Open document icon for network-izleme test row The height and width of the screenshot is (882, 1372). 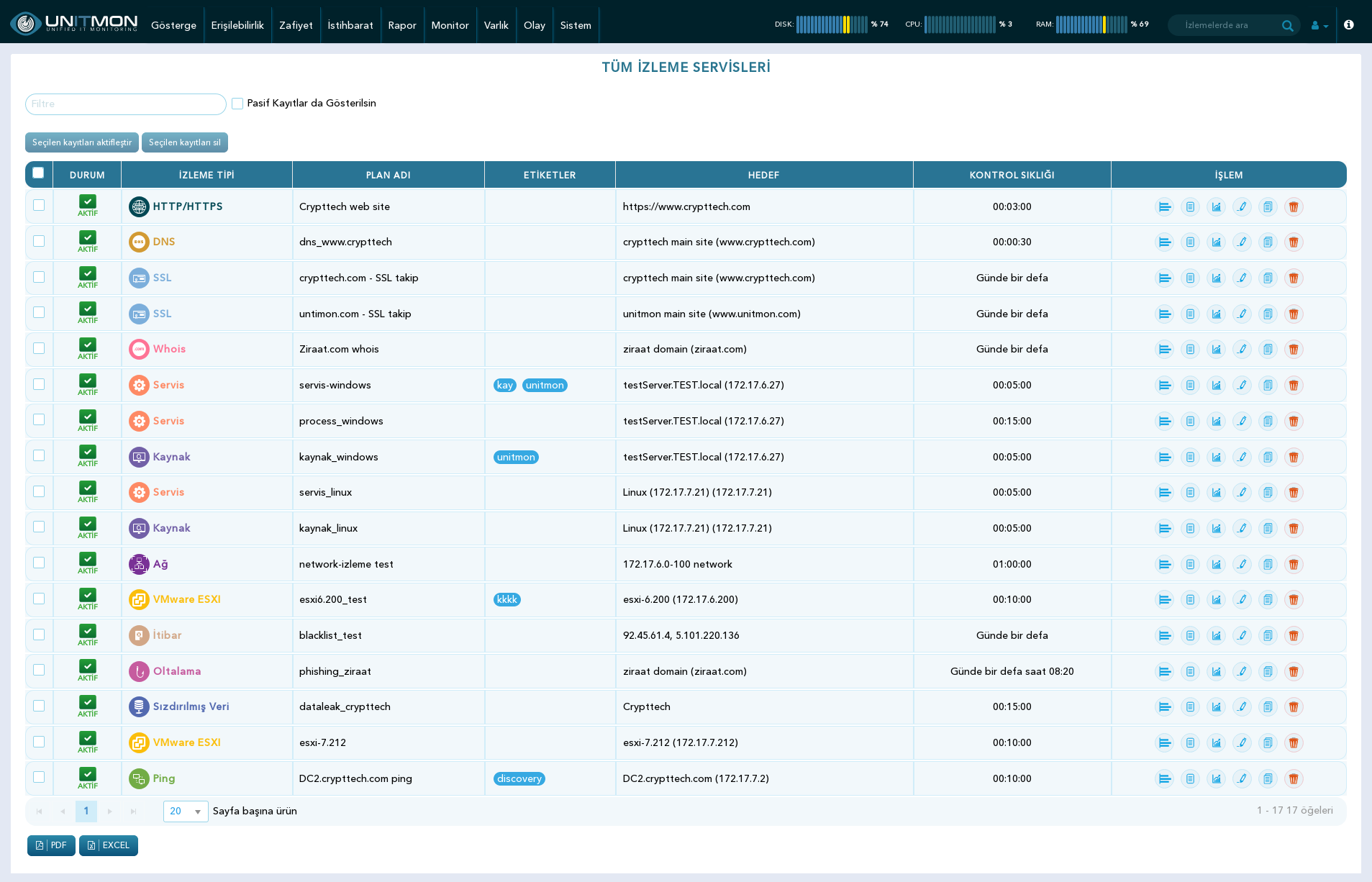[x=1190, y=565]
